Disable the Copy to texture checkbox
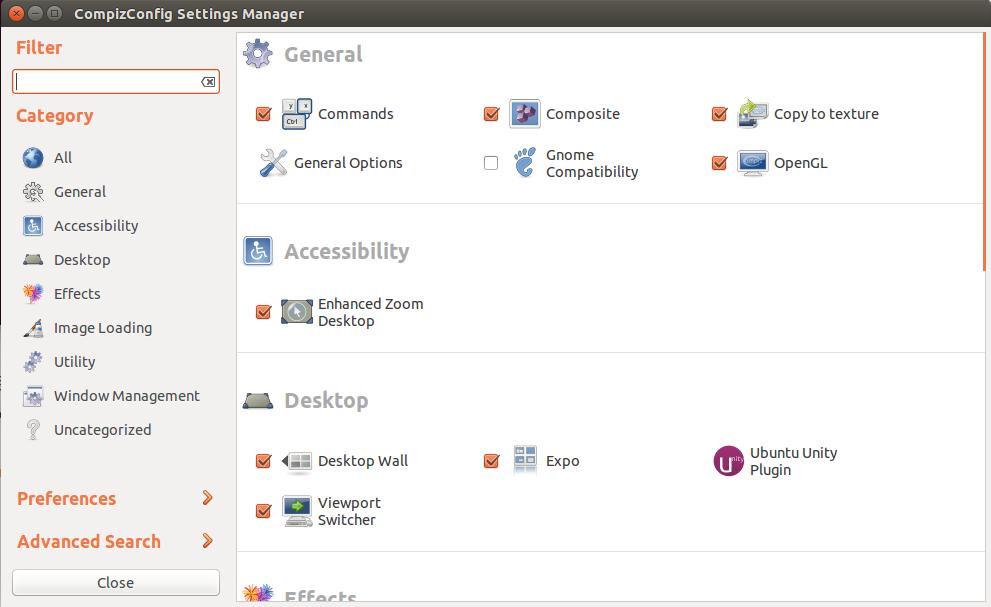 coord(719,114)
